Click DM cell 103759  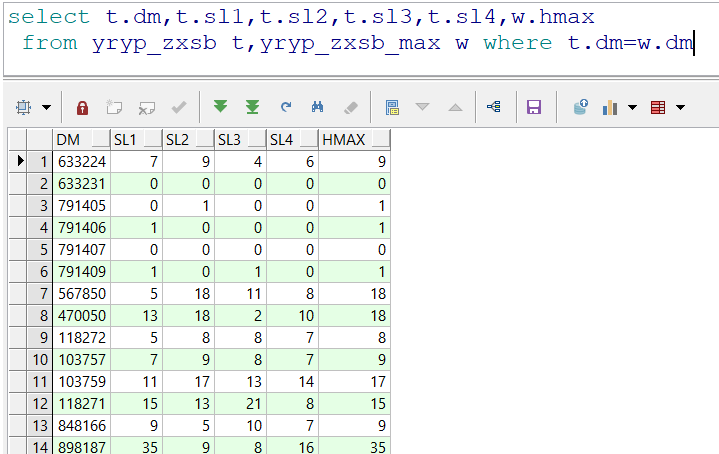(x=82, y=382)
